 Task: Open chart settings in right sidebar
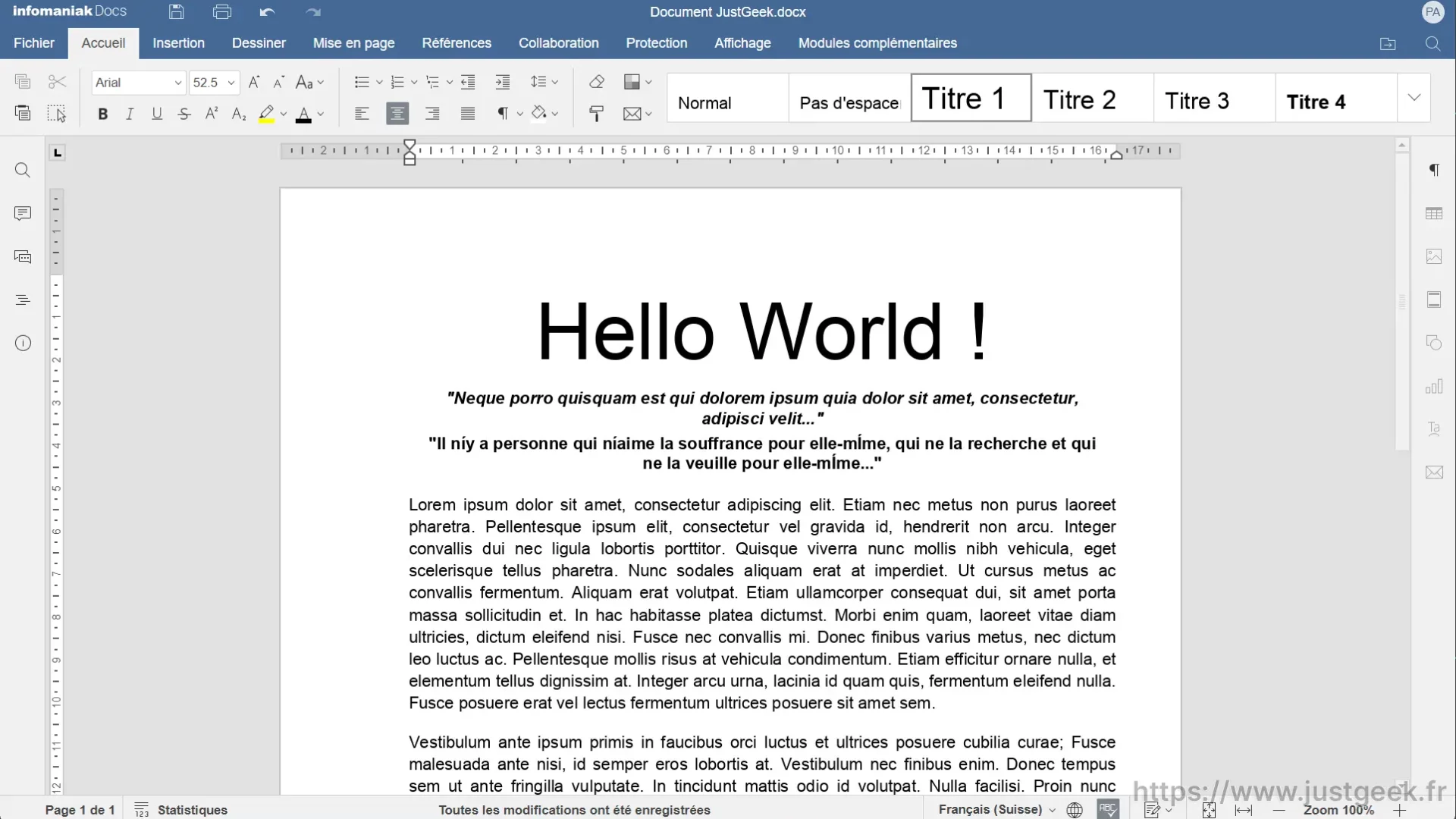click(x=1434, y=387)
